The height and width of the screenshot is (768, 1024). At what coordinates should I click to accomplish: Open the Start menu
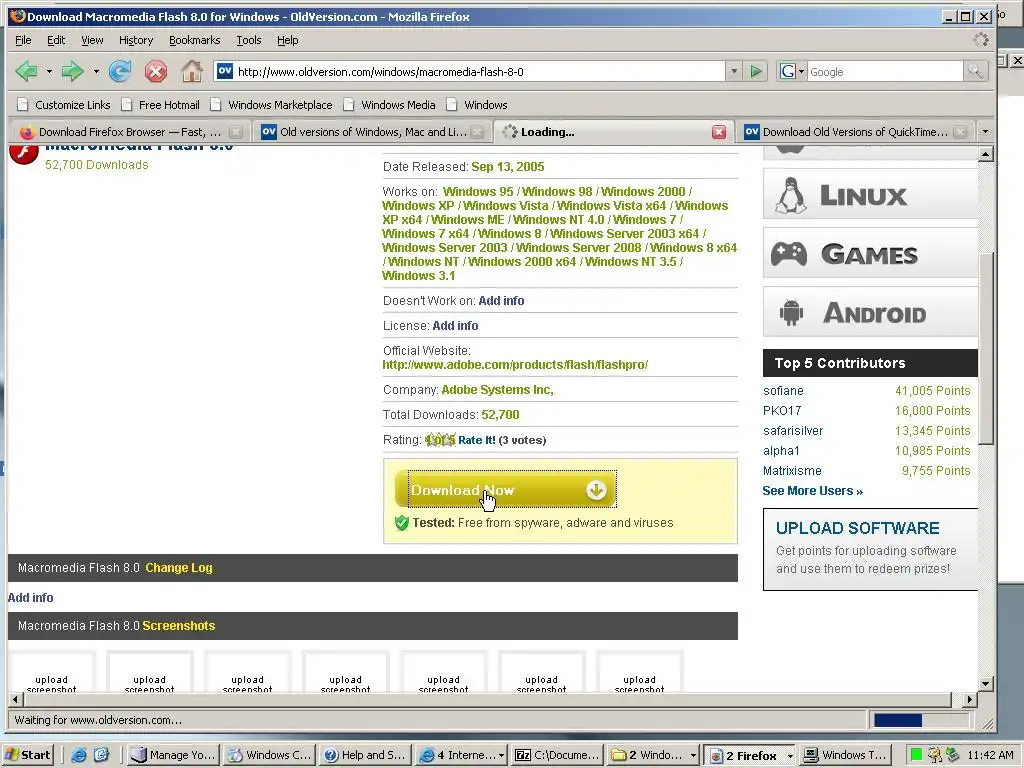click(x=28, y=755)
